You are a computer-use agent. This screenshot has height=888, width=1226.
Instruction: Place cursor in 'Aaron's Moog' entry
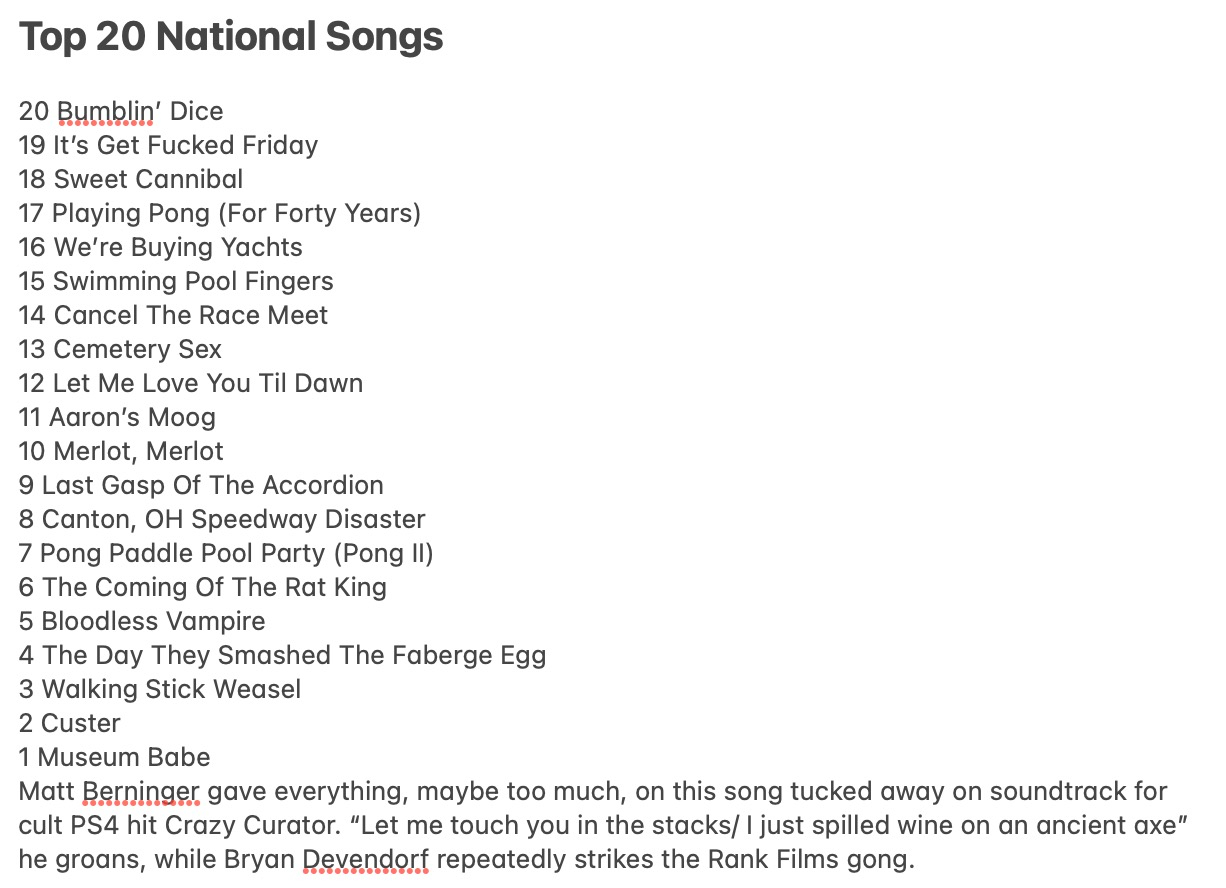click(133, 417)
